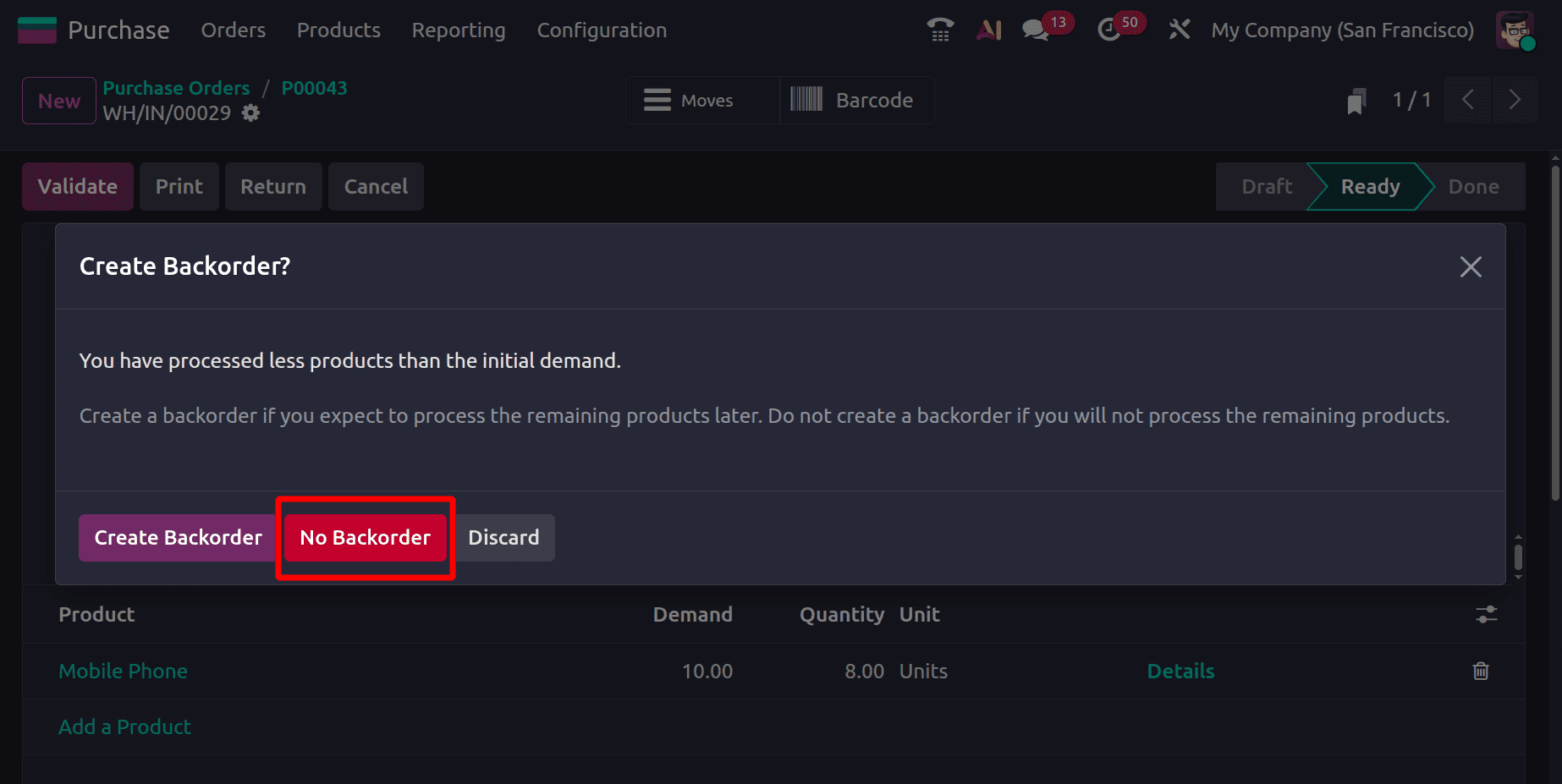The width and height of the screenshot is (1562, 784).
Task: Navigate back via Purchase Orders breadcrumb
Action: click(x=176, y=87)
